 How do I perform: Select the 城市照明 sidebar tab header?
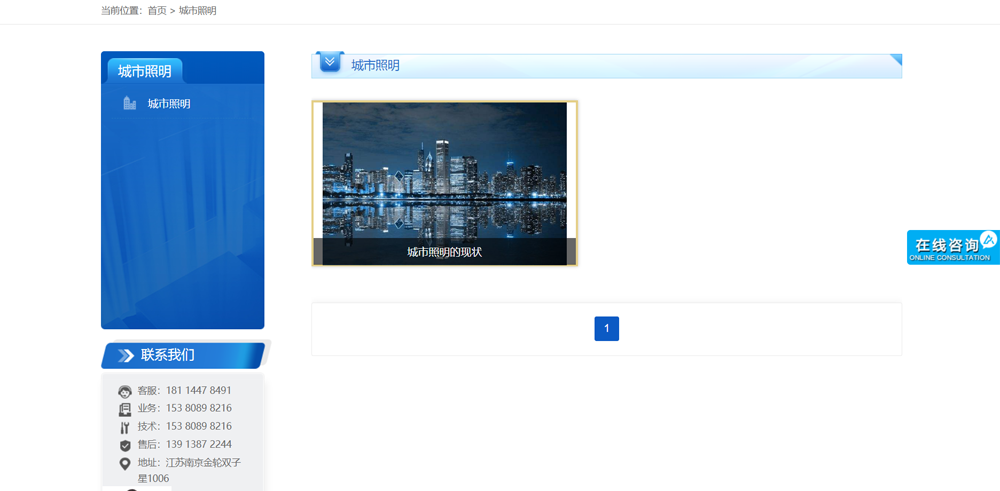tap(144, 71)
